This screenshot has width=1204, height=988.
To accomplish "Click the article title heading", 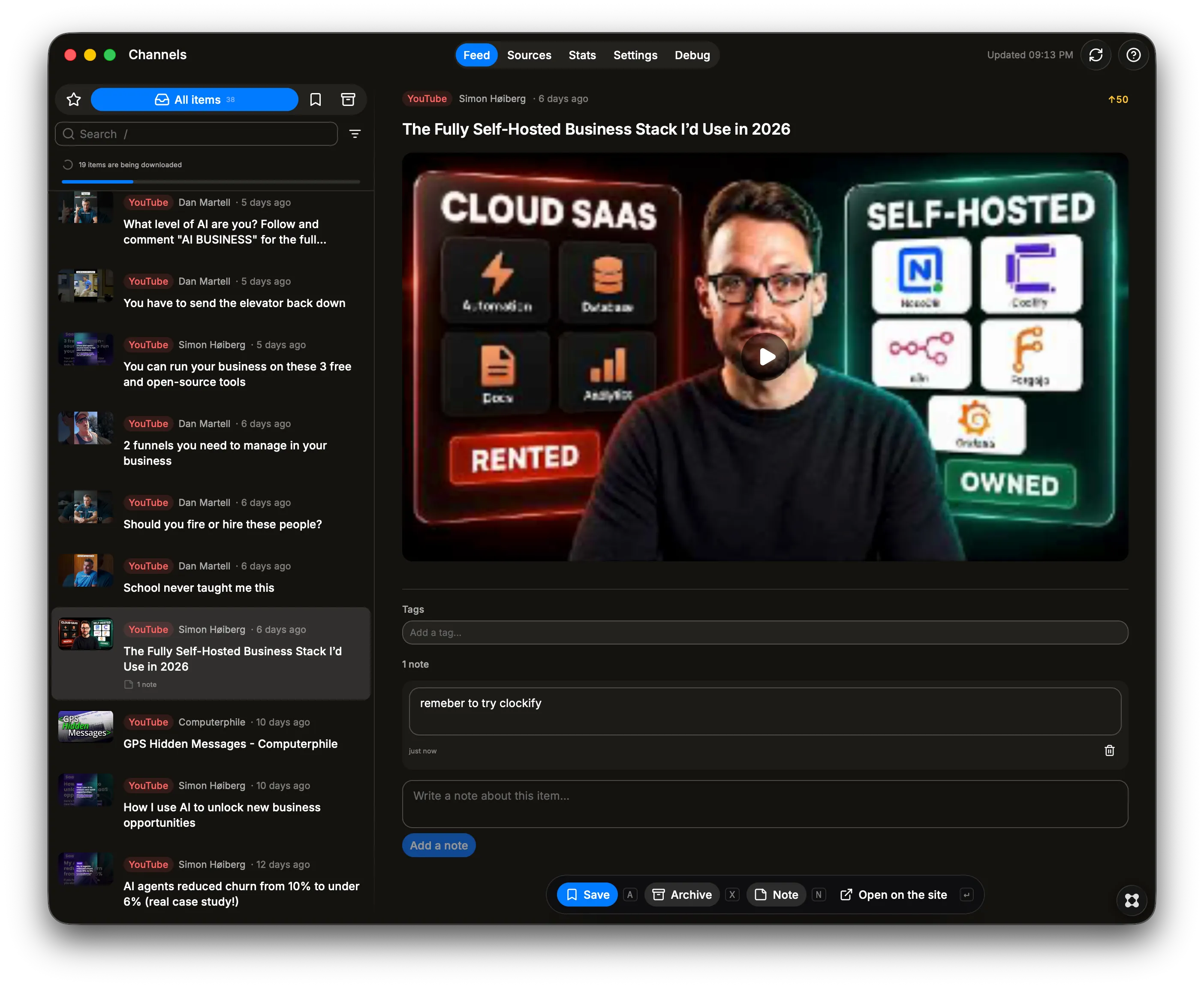I will click(596, 129).
